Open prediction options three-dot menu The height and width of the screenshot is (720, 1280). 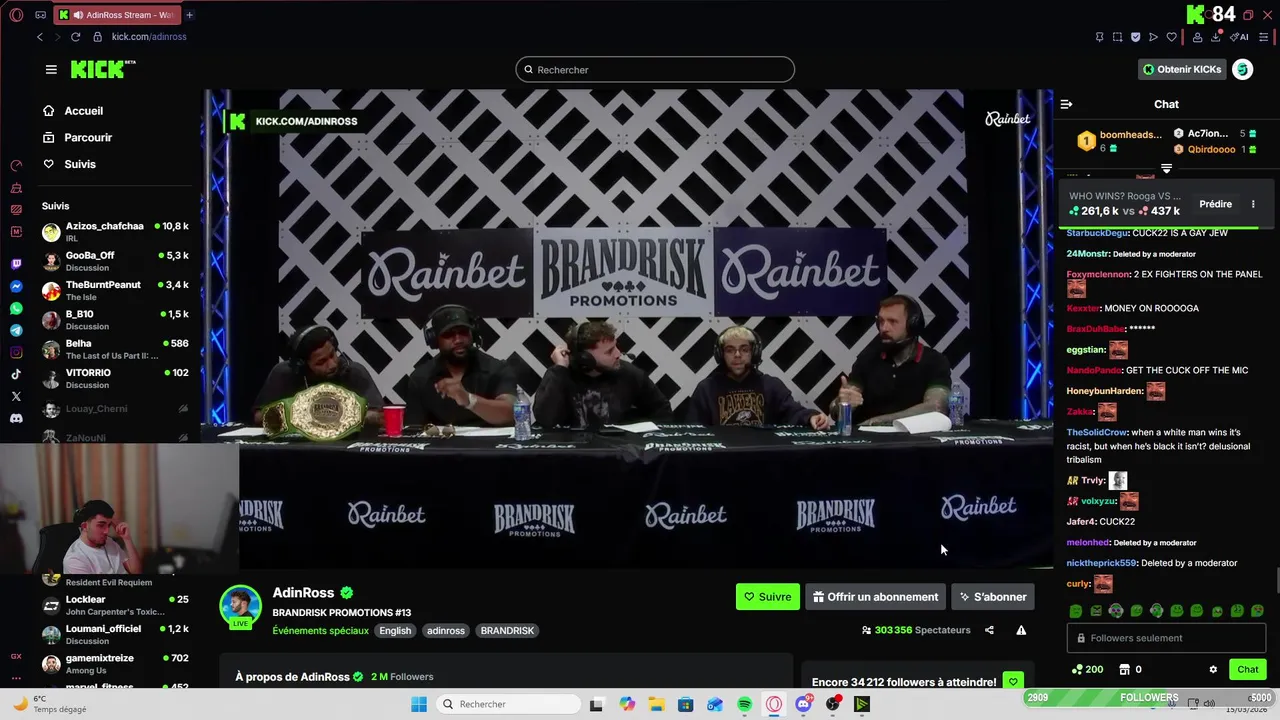1253,204
